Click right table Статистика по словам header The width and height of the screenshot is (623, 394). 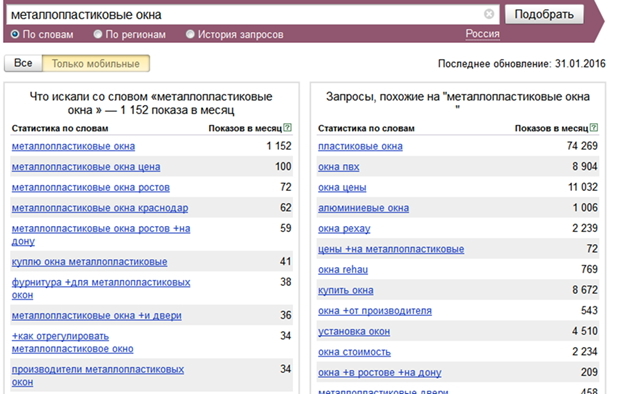pos(366,128)
